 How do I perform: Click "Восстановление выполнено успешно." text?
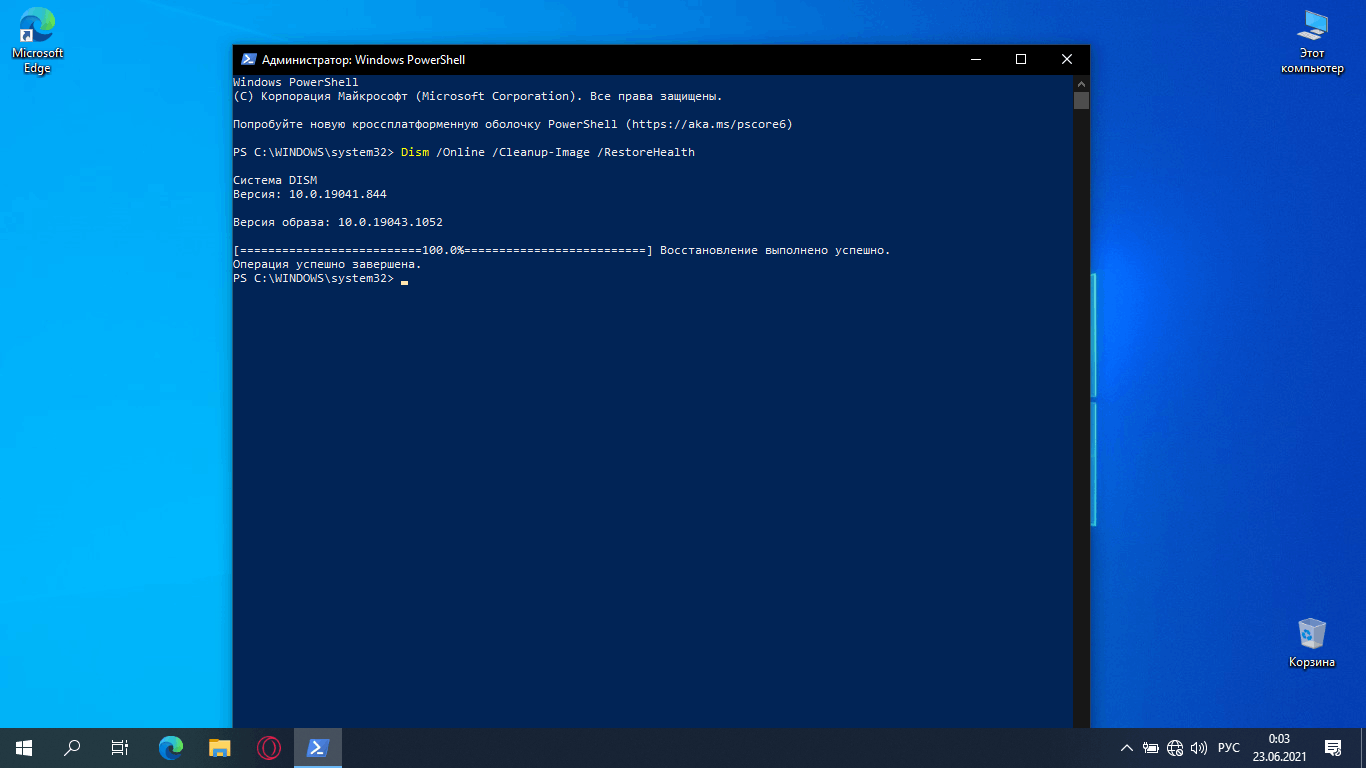pyautogui.click(x=775, y=251)
